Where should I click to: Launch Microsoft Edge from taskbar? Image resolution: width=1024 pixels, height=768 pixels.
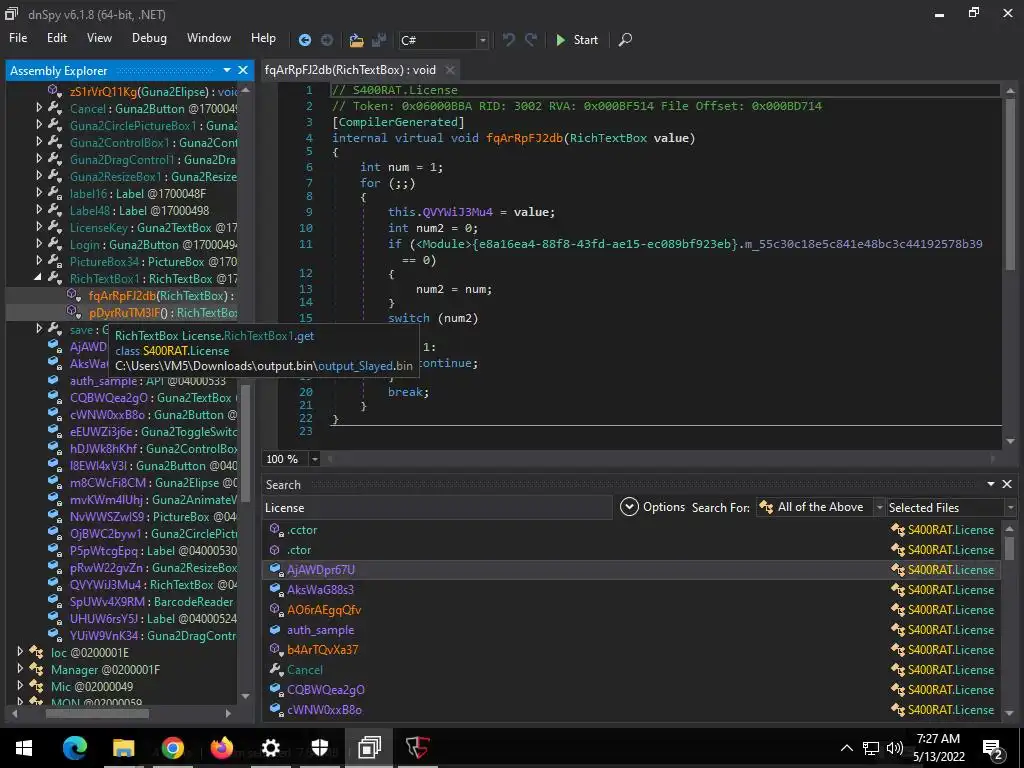(74, 748)
